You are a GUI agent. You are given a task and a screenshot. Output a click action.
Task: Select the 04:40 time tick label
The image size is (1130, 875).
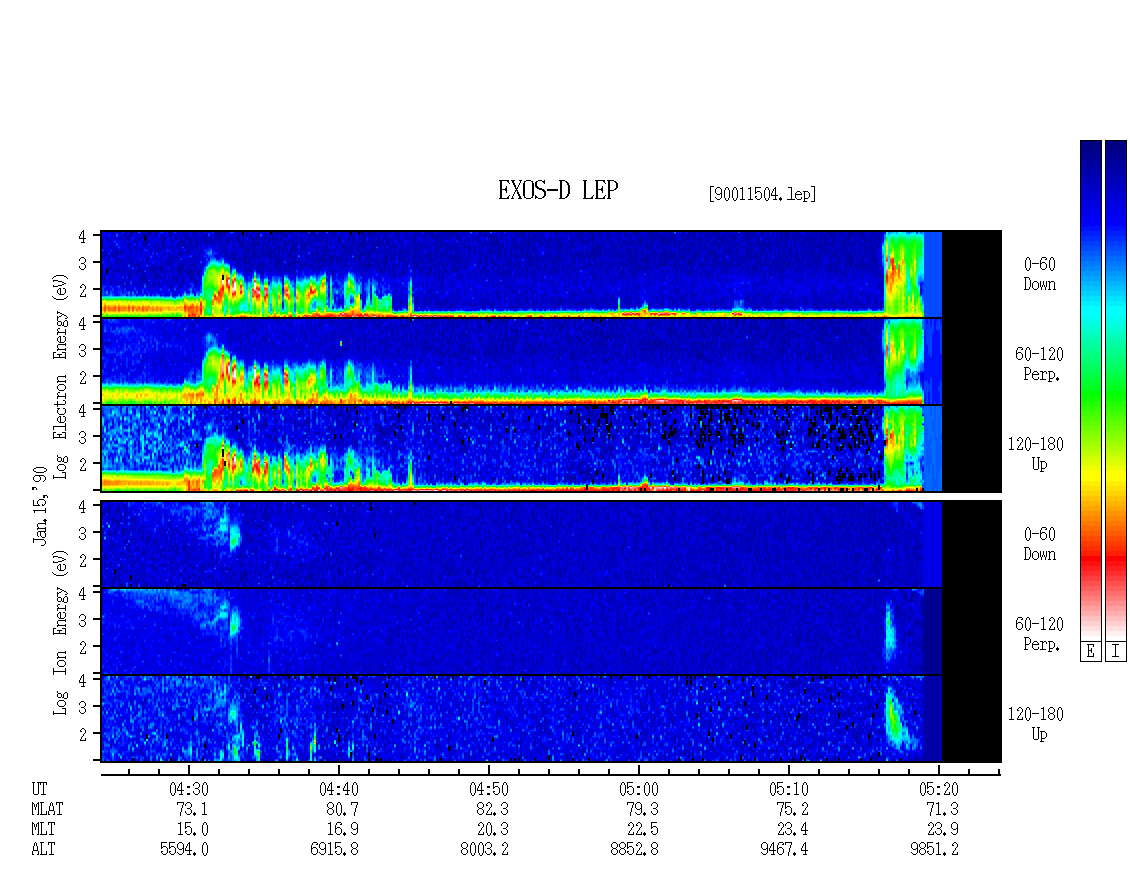(x=339, y=789)
